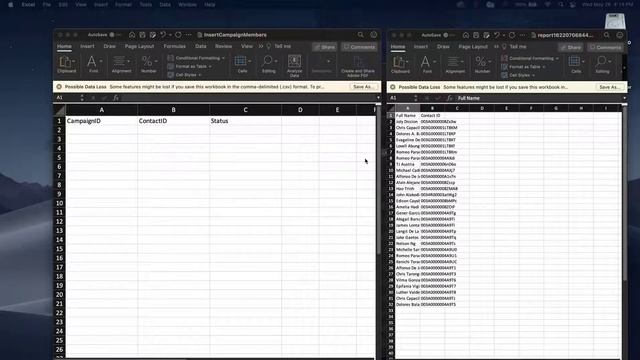This screenshot has height=360, width=640.
Task: Open Editing group in report window ribbon
Action: pyautogui.click(x=602, y=65)
